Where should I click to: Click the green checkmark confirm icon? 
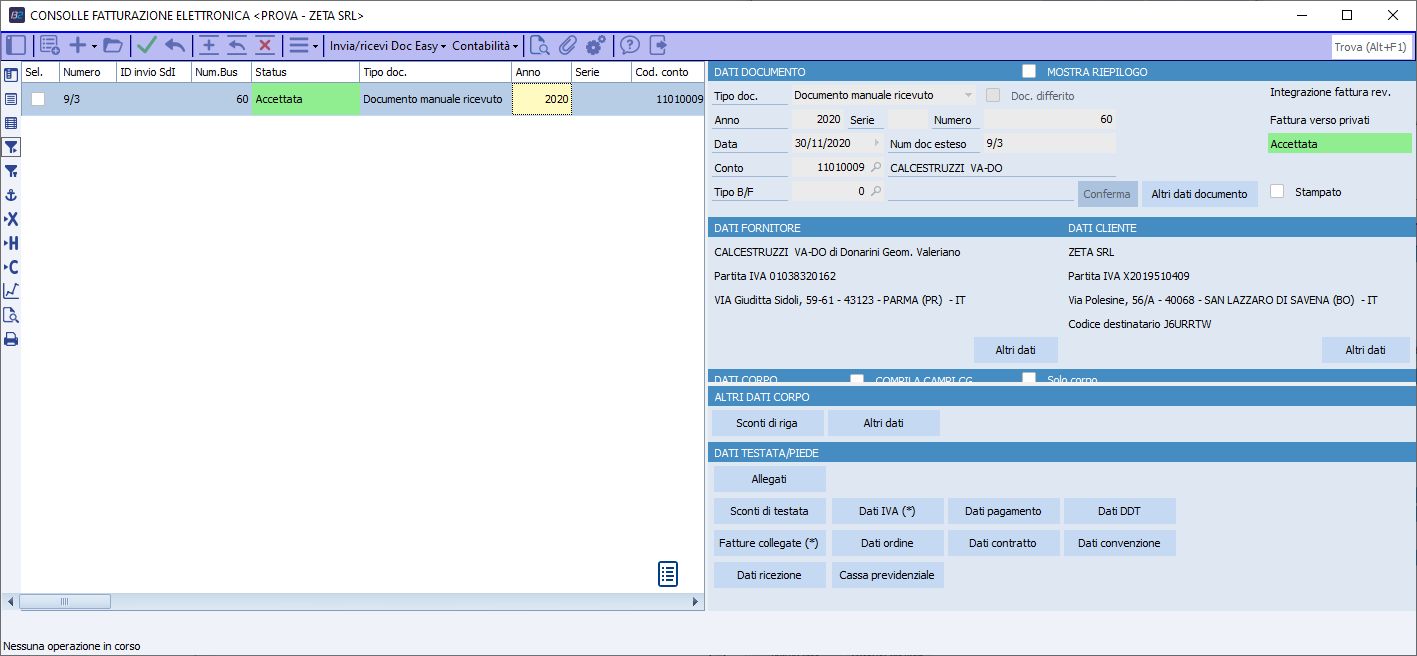pyautogui.click(x=147, y=45)
